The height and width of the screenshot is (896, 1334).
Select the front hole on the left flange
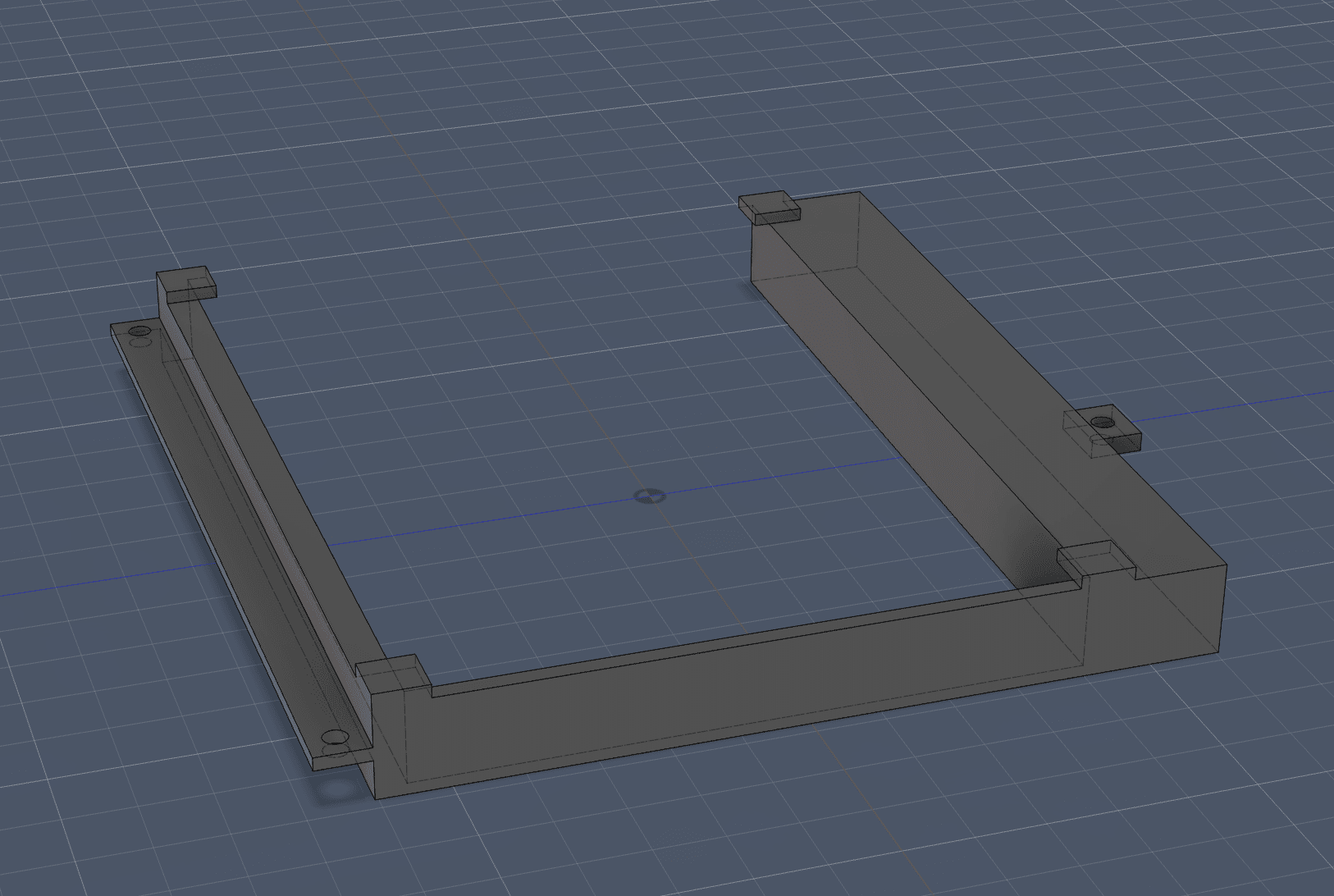tap(333, 735)
